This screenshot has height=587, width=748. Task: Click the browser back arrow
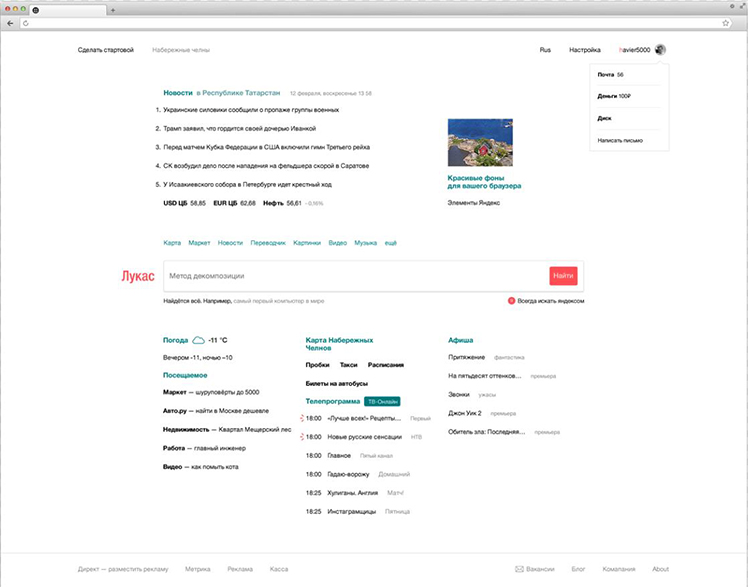point(10,23)
